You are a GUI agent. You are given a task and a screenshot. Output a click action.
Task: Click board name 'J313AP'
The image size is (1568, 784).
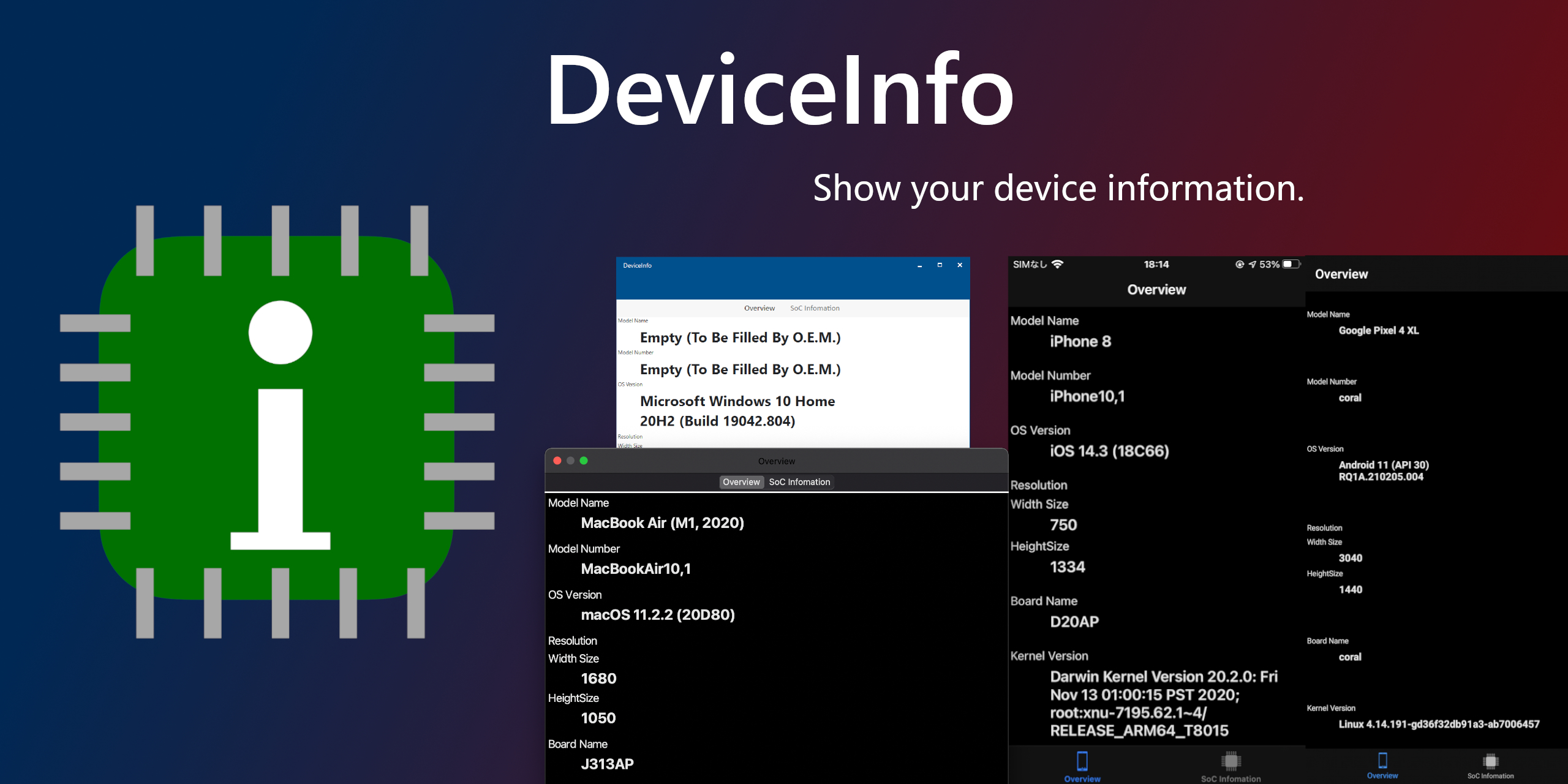point(607,764)
